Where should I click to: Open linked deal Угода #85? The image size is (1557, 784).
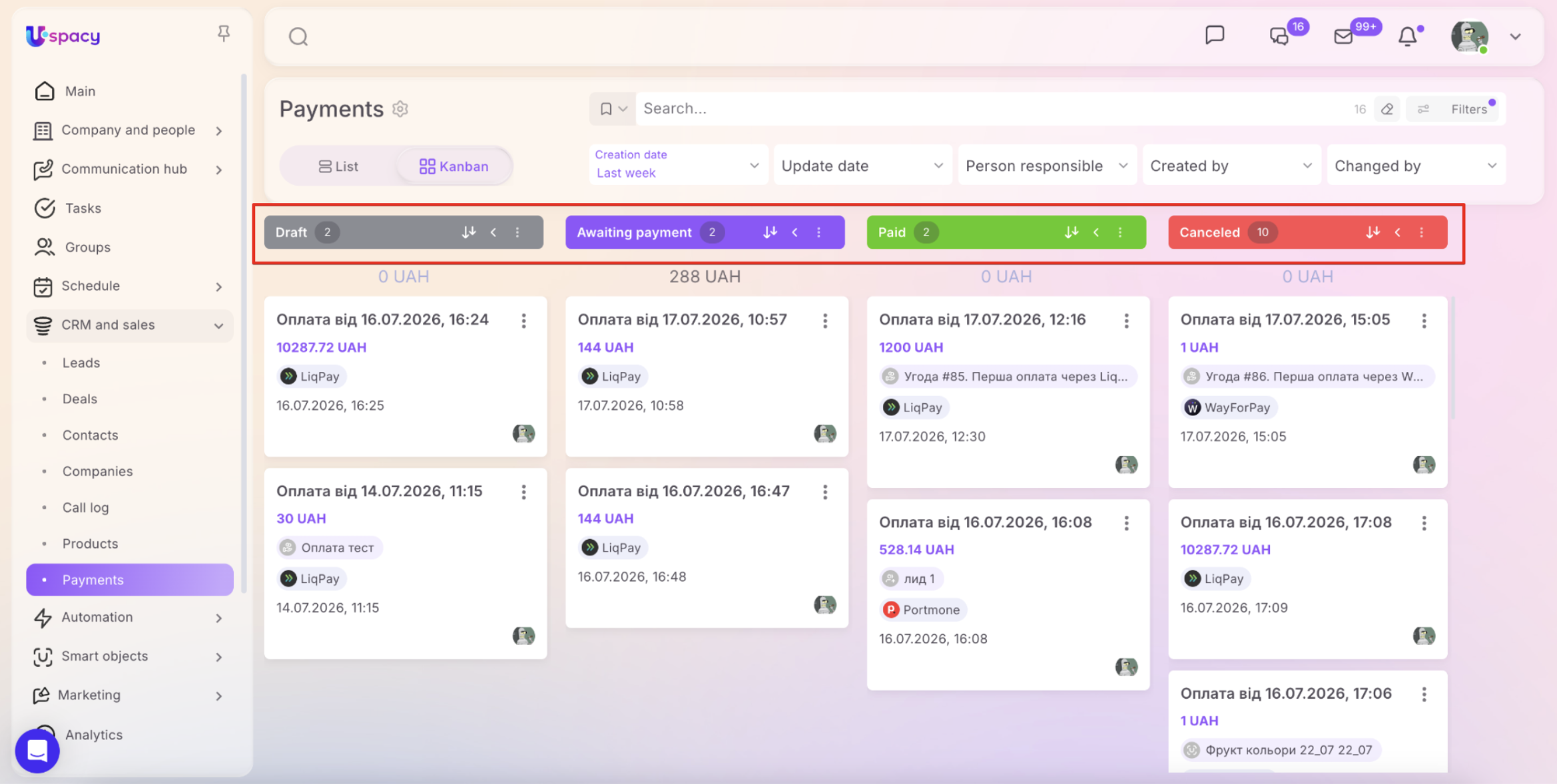point(1008,377)
